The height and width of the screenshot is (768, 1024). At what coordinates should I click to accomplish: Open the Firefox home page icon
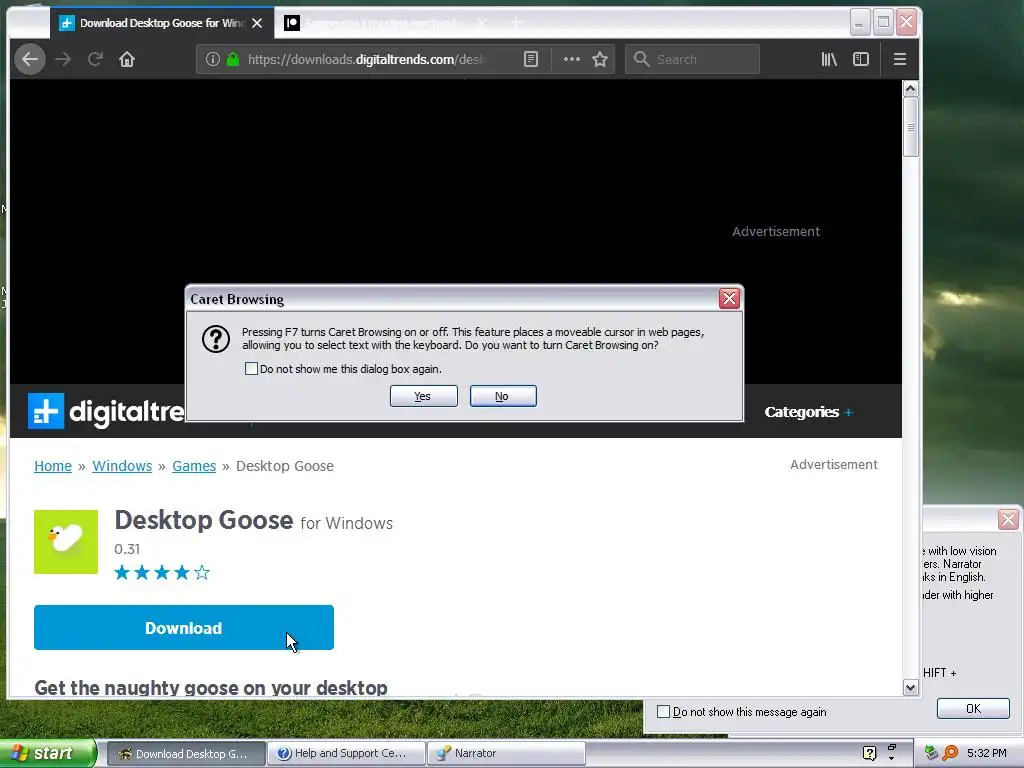tap(127, 59)
